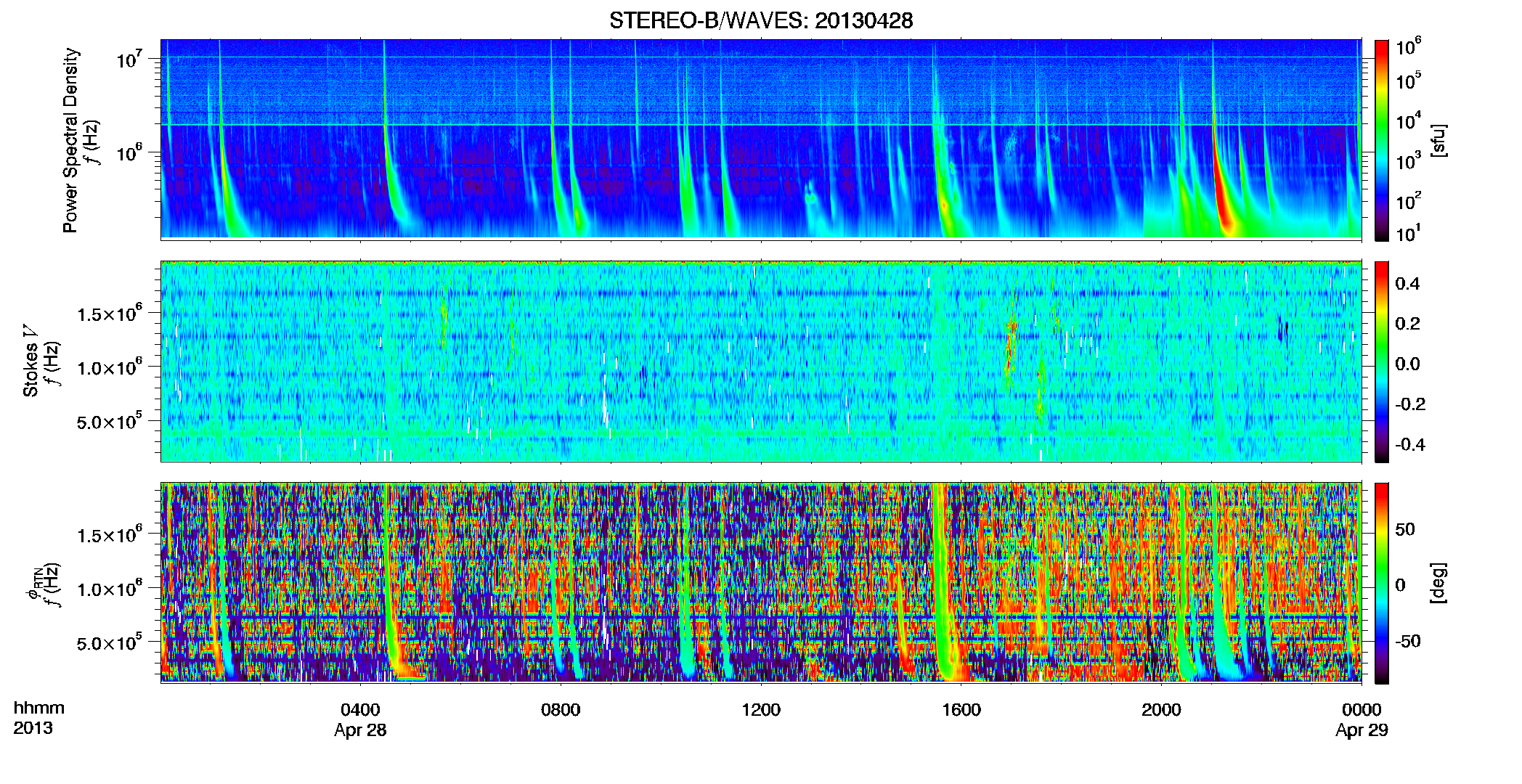Screen dimensions: 1522x784
Task: Click the 0 label on degree colorbar
Action: click(1401, 584)
